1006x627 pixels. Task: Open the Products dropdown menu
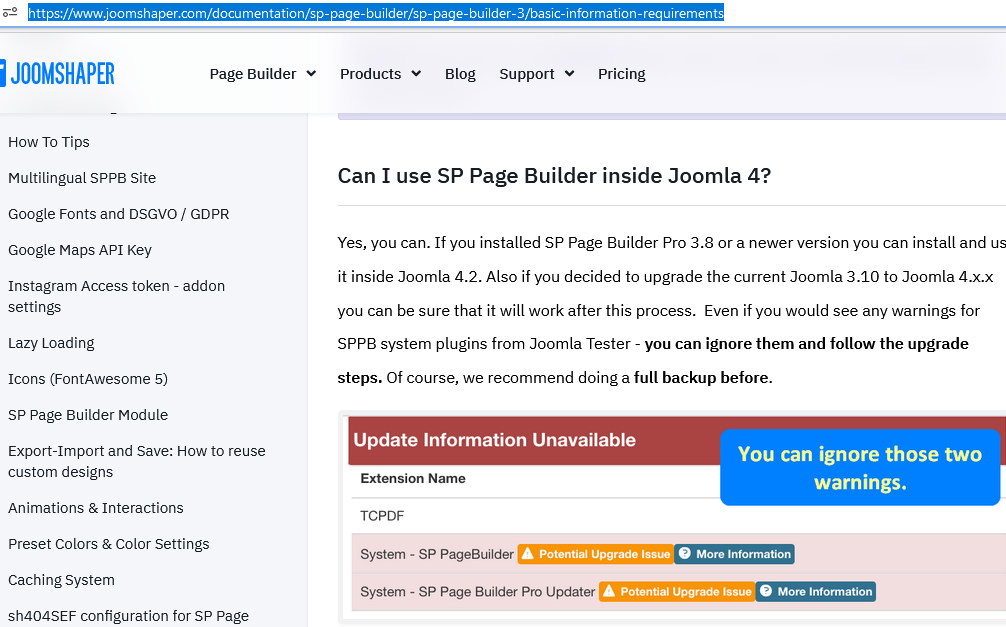coord(380,74)
